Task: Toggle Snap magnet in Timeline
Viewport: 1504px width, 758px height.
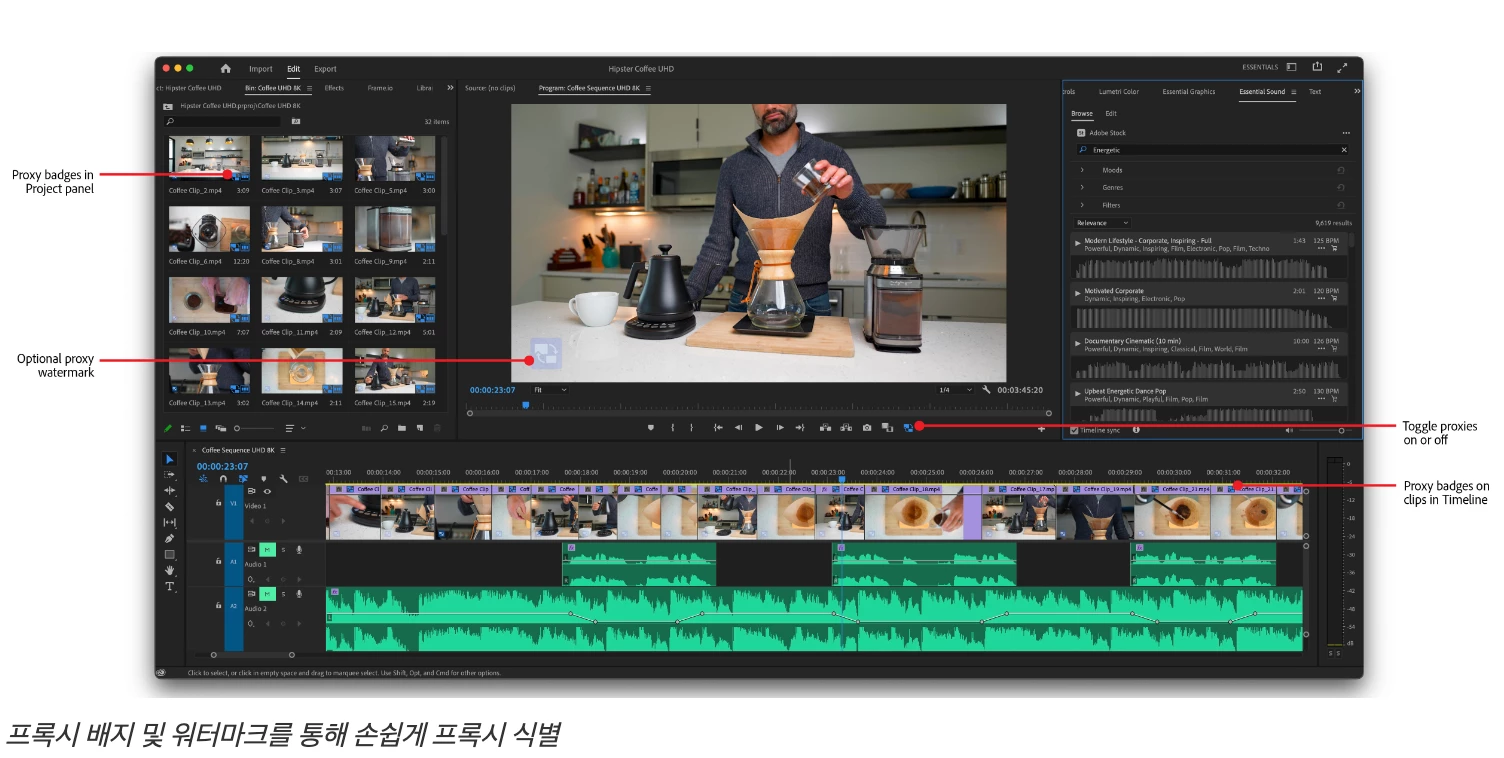Action: pos(223,479)
